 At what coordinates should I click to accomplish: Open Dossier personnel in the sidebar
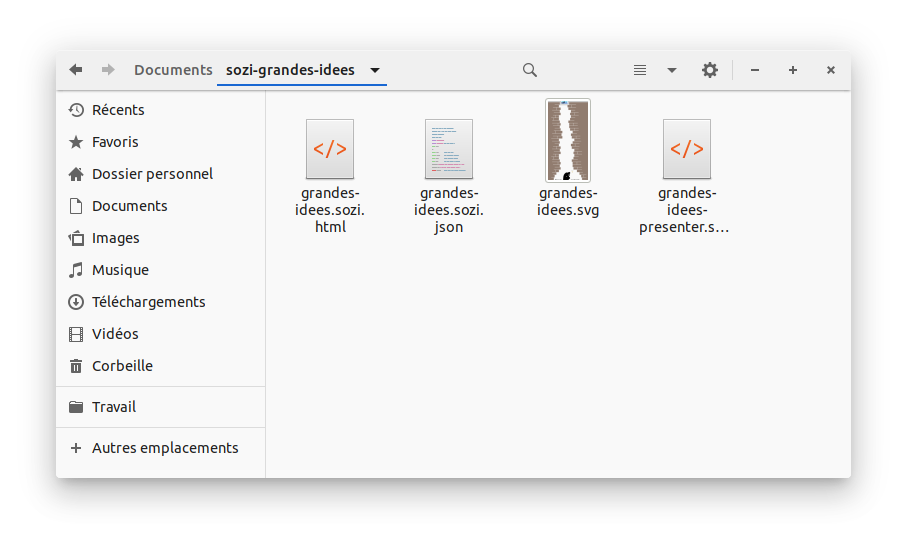coord(152,174)
